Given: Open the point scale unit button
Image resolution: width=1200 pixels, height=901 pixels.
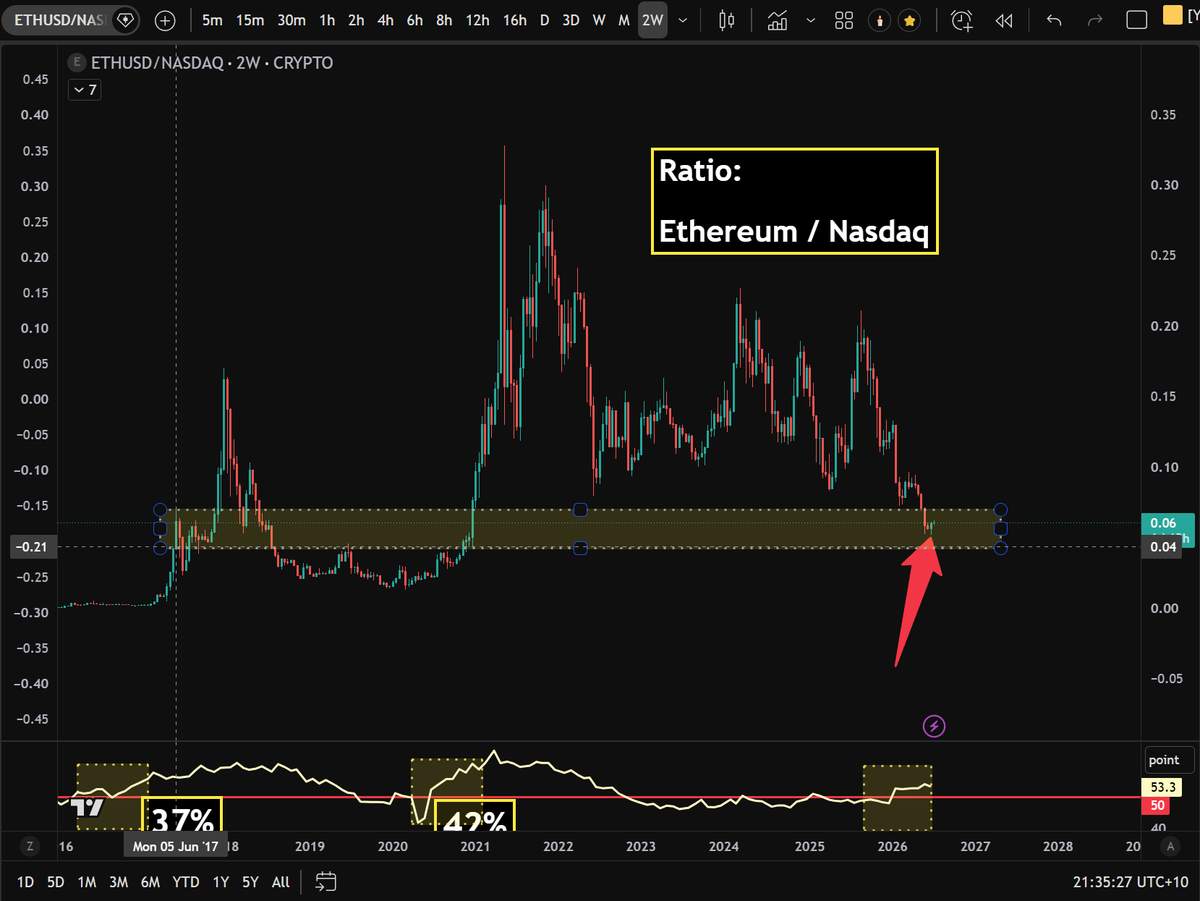Looking at the screenshot, I should coord(1169,760).
